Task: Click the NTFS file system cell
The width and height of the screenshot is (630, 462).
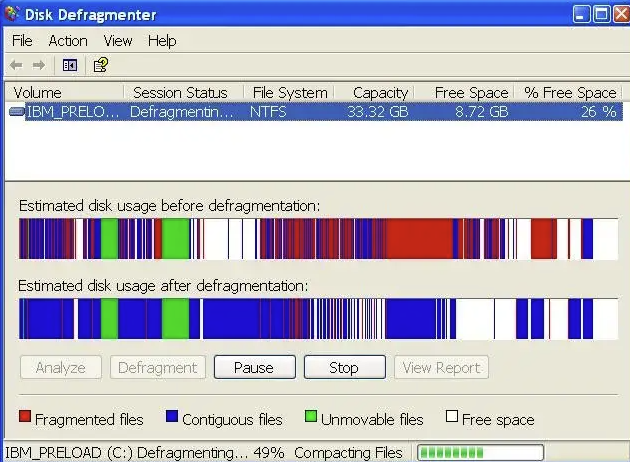Action: tap(268, 111)
